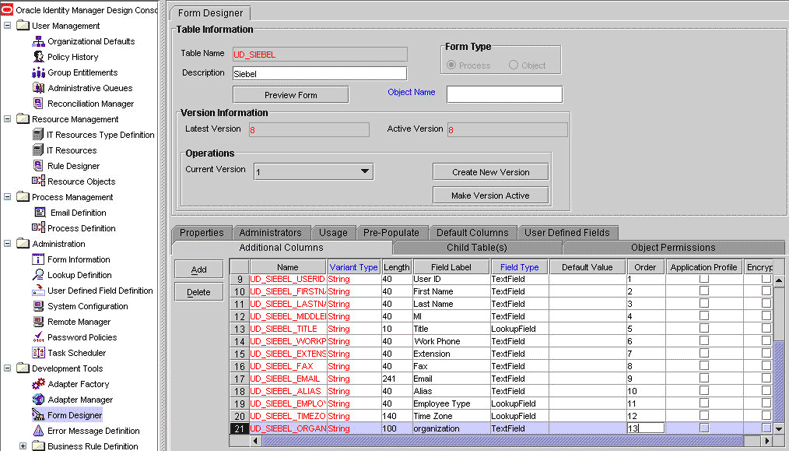Click the Error Message Definition warning icon

39,430
